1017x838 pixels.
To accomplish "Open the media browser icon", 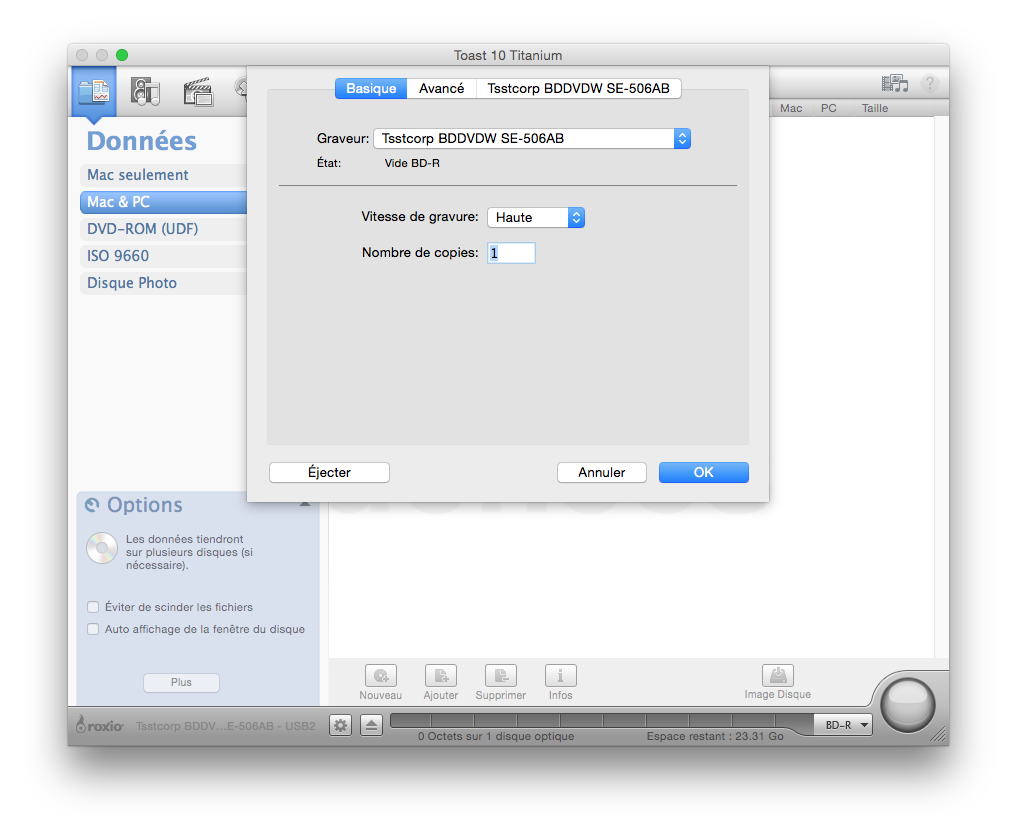I will click(x=894, y=84).
